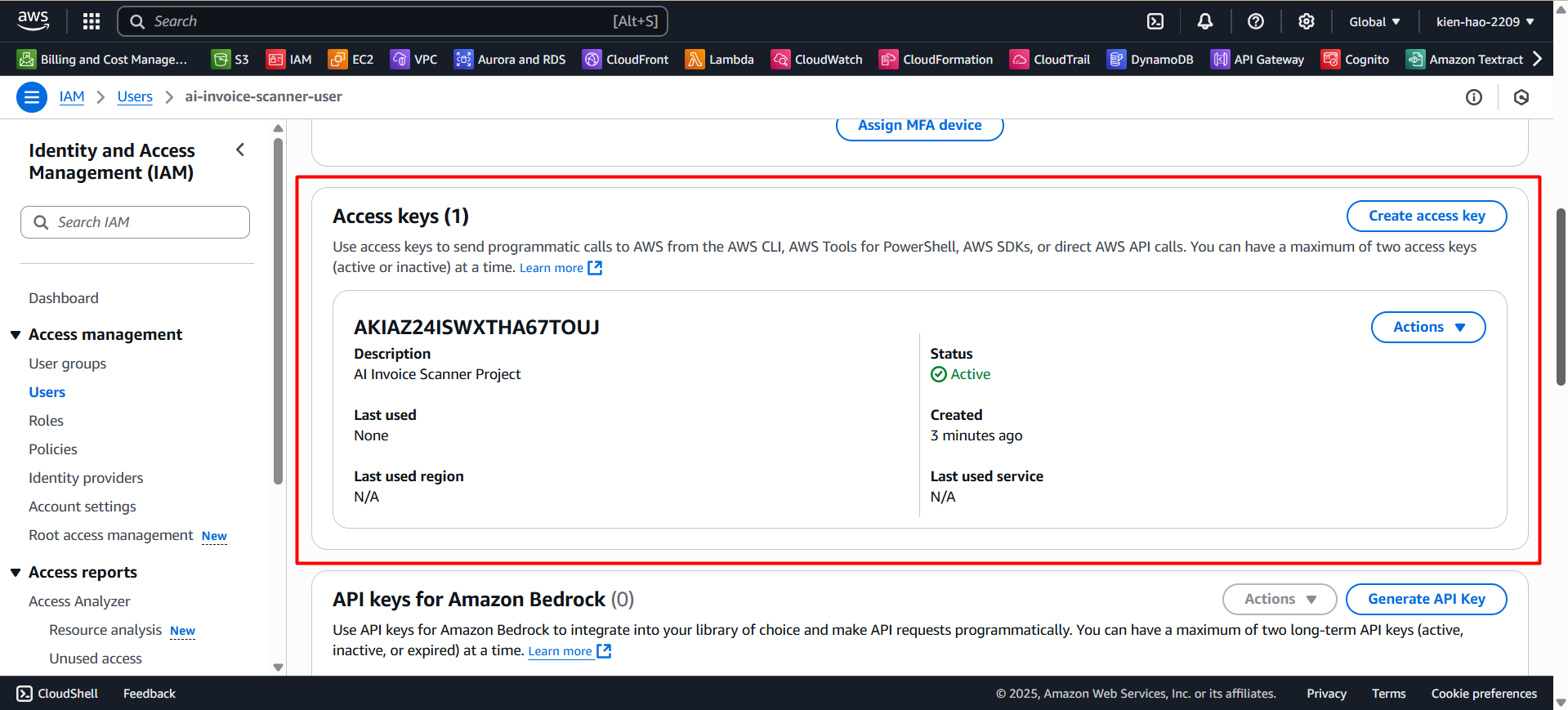Open Policies in sidebar

53,449
